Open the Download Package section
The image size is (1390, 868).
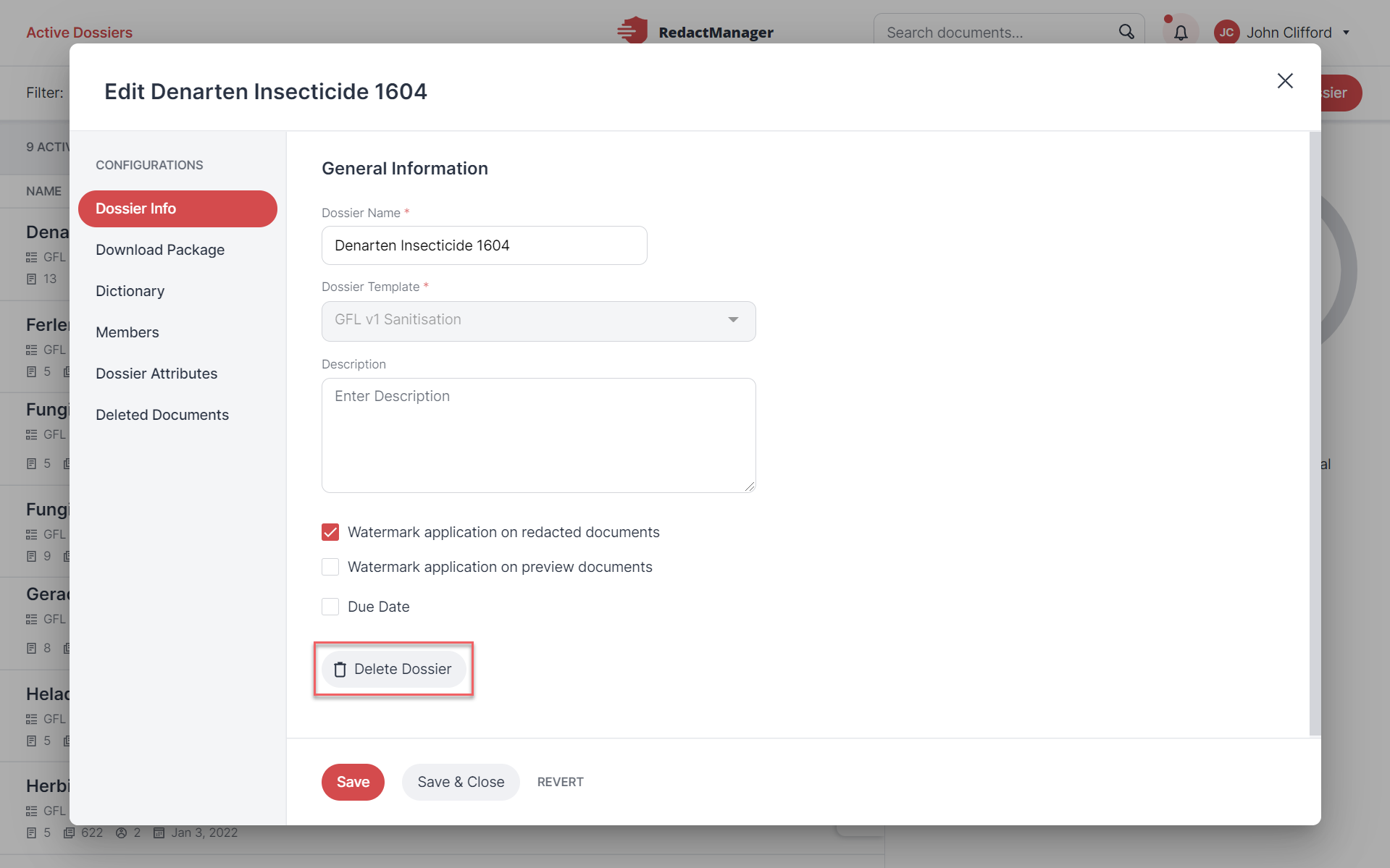tap(160, 250)
